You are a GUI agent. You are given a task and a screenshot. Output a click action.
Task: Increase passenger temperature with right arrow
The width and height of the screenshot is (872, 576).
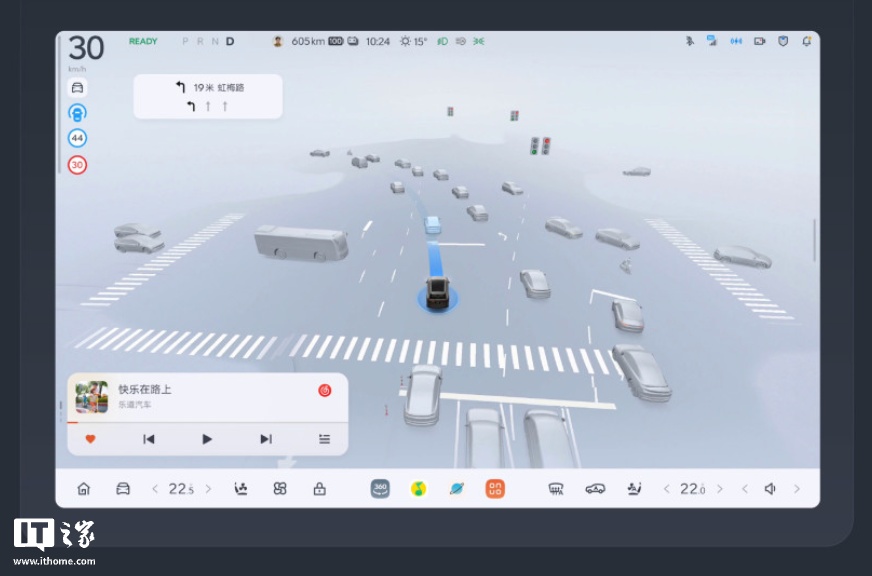point(718,489)
